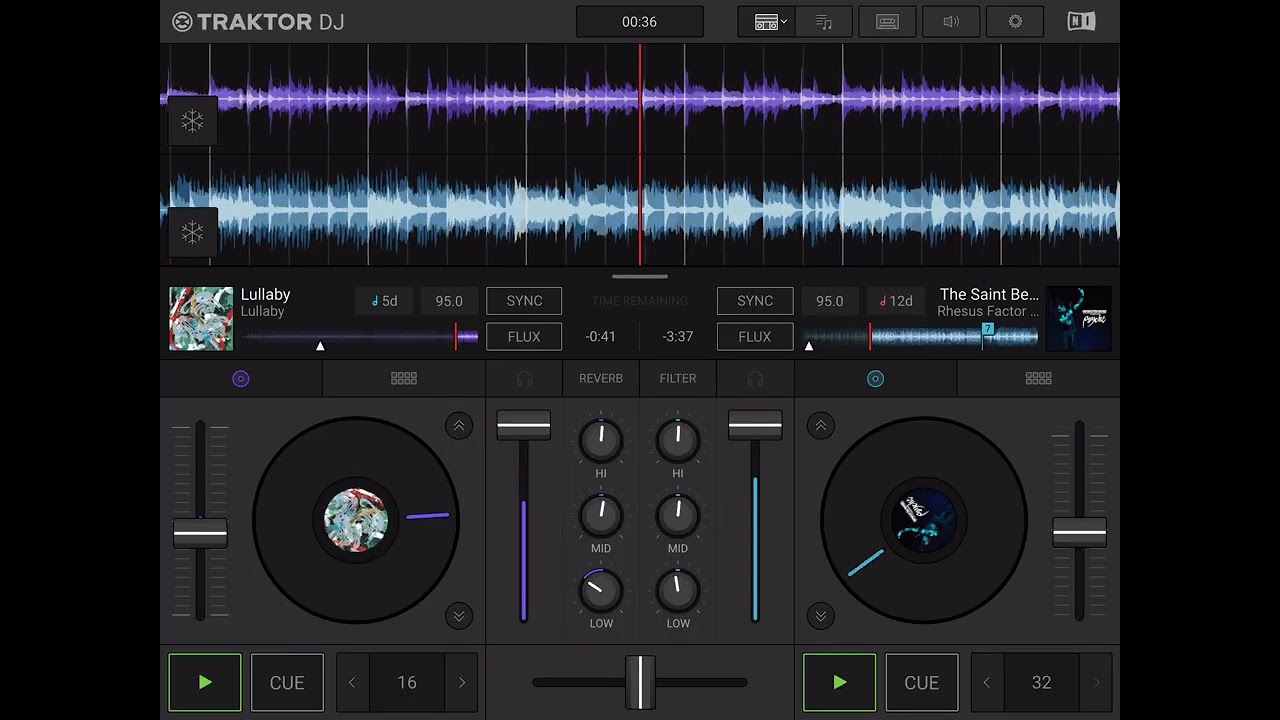Click the left channel HI knob
The image size is (1280, 720).
[x=601, y=440]
